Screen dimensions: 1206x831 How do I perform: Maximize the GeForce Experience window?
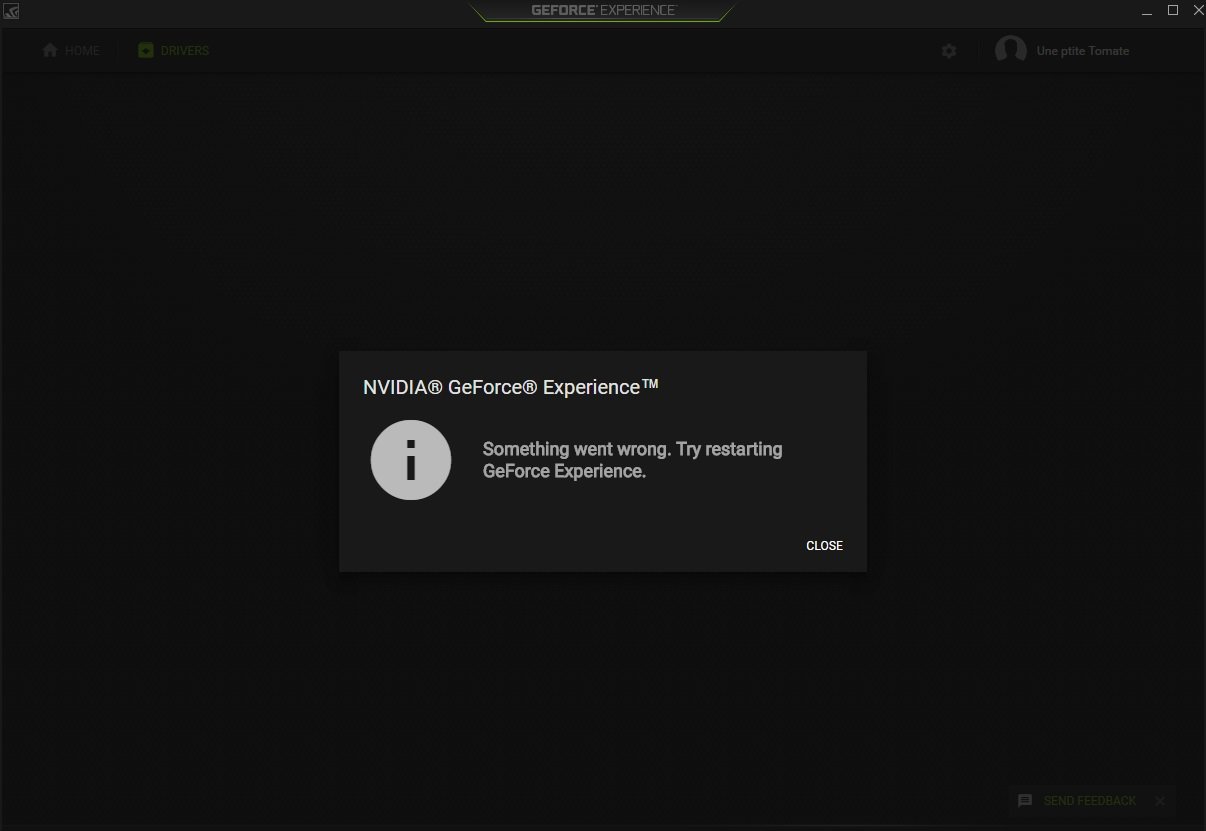(x=1173, y=11)
